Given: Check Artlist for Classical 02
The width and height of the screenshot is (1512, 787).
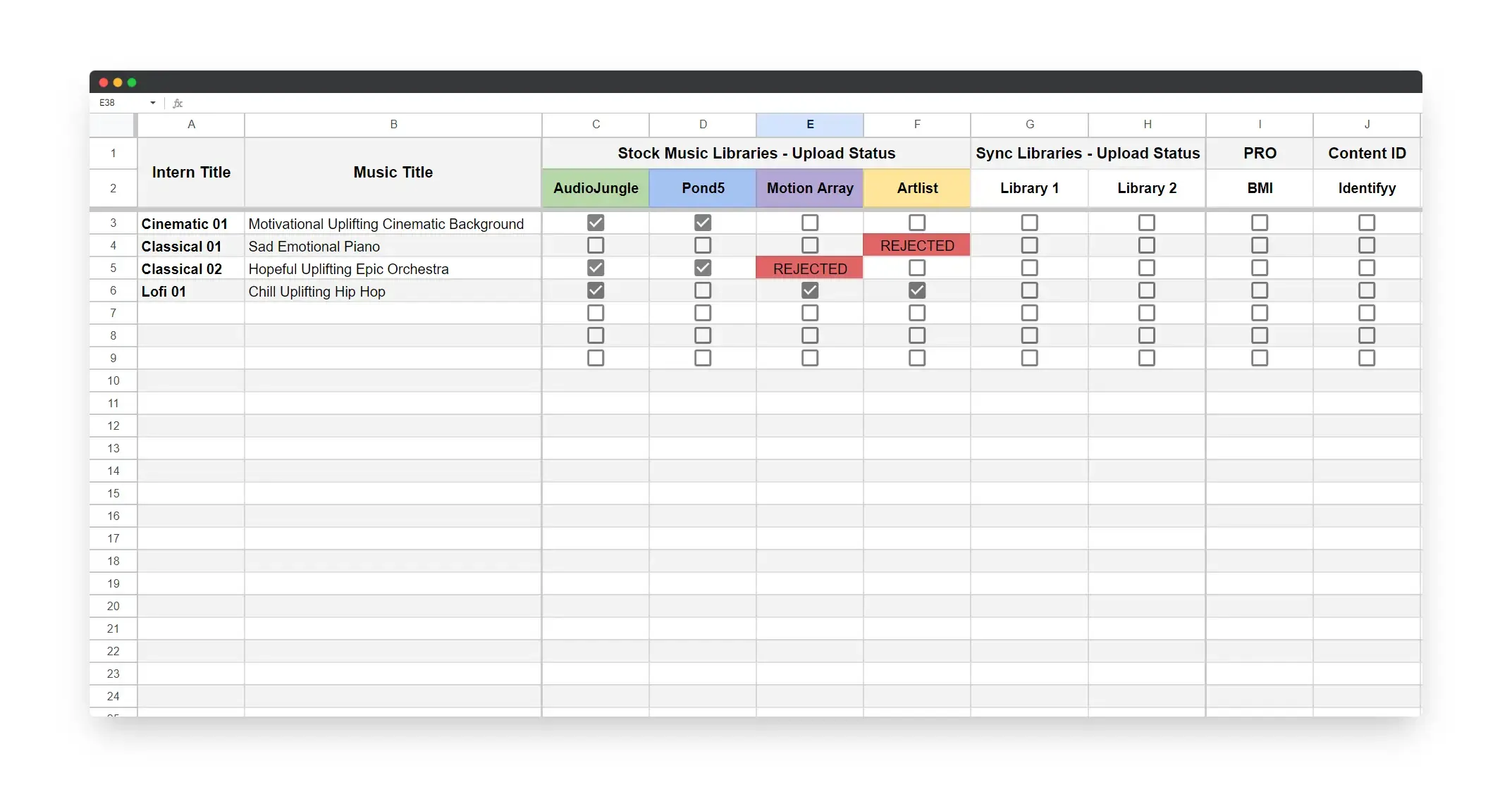Looking at the screenshot, I should (917, 268).
